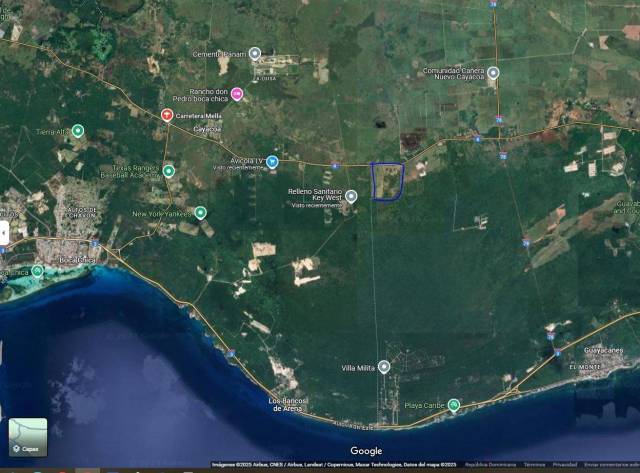Select the Rancho don Pedro boca chica marker
640x473 pixels.
[237, 95]
